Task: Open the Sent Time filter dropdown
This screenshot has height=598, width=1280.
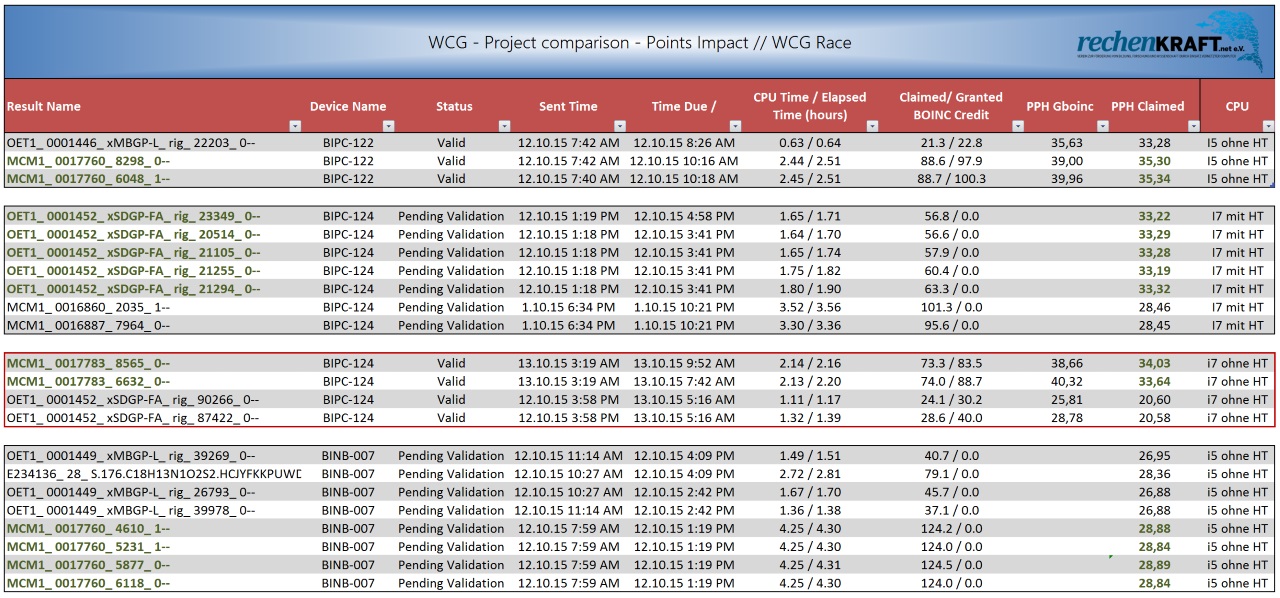Action: coord(620,126)
